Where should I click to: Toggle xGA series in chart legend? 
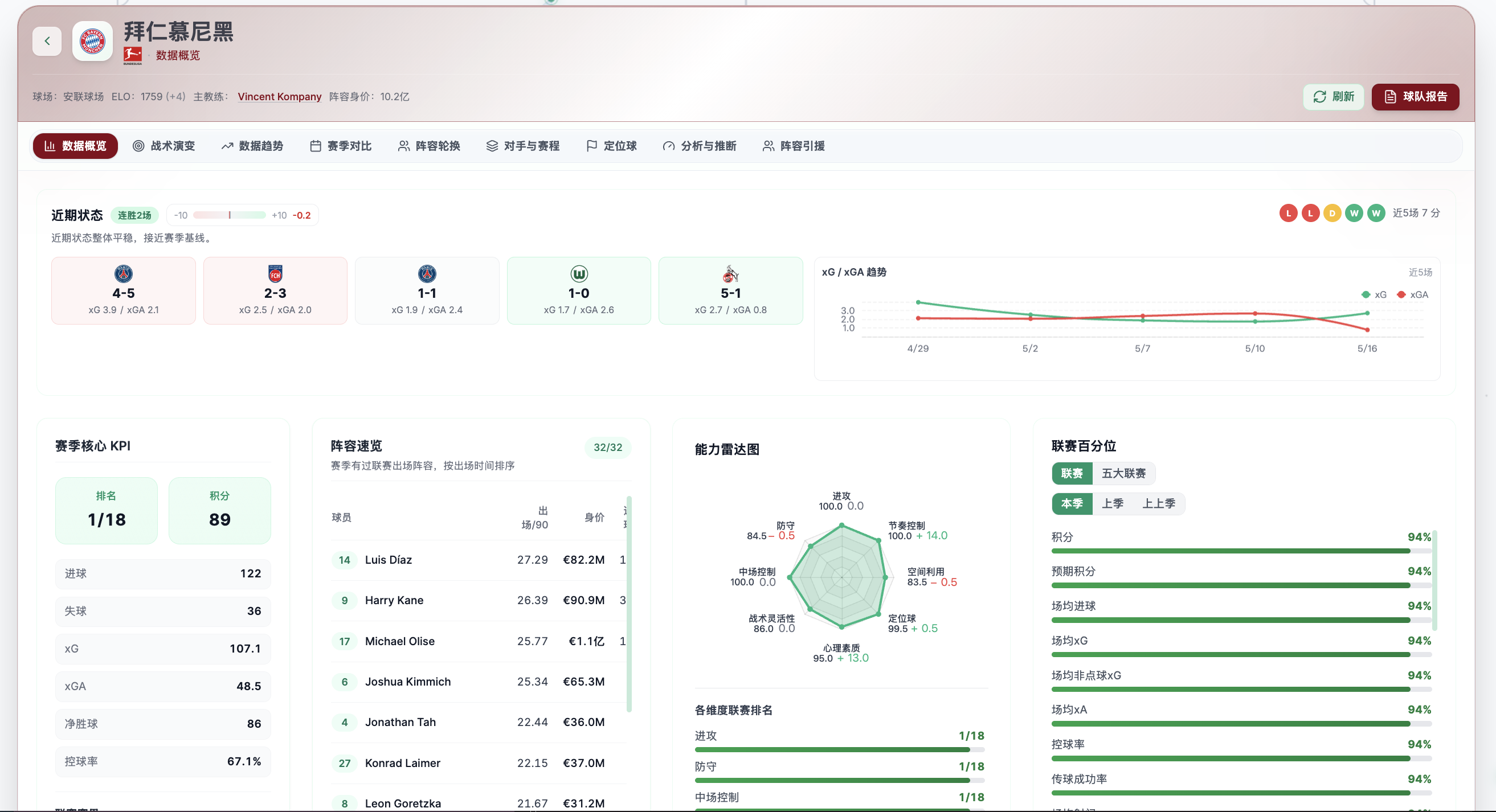(1412, 294)
